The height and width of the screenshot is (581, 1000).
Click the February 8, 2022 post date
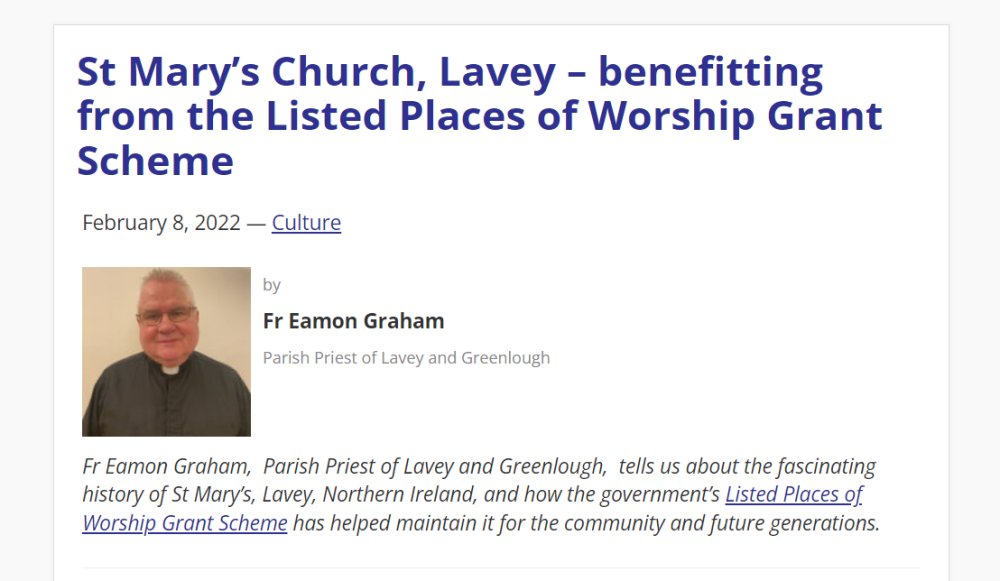(161, 223)
